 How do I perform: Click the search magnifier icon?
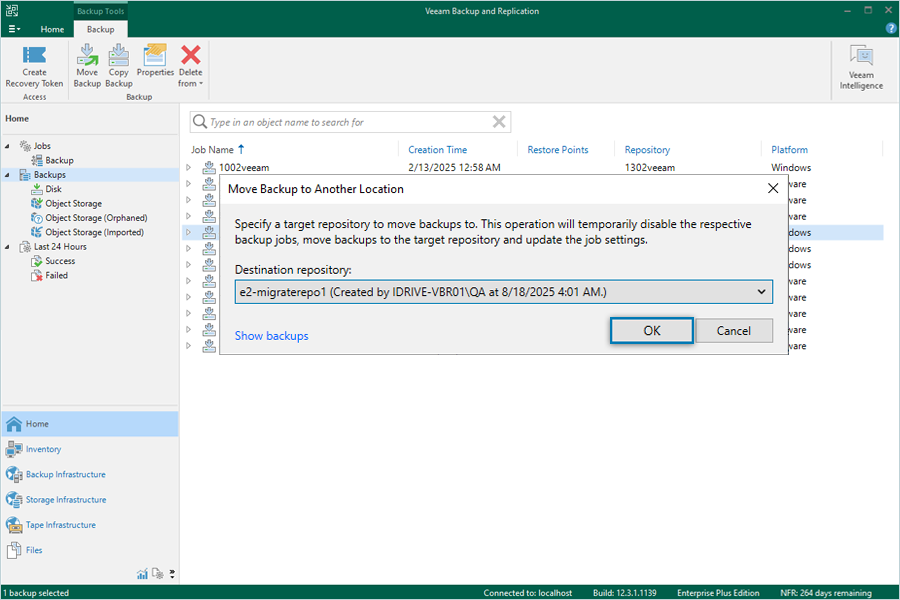[x=200, y=122]
